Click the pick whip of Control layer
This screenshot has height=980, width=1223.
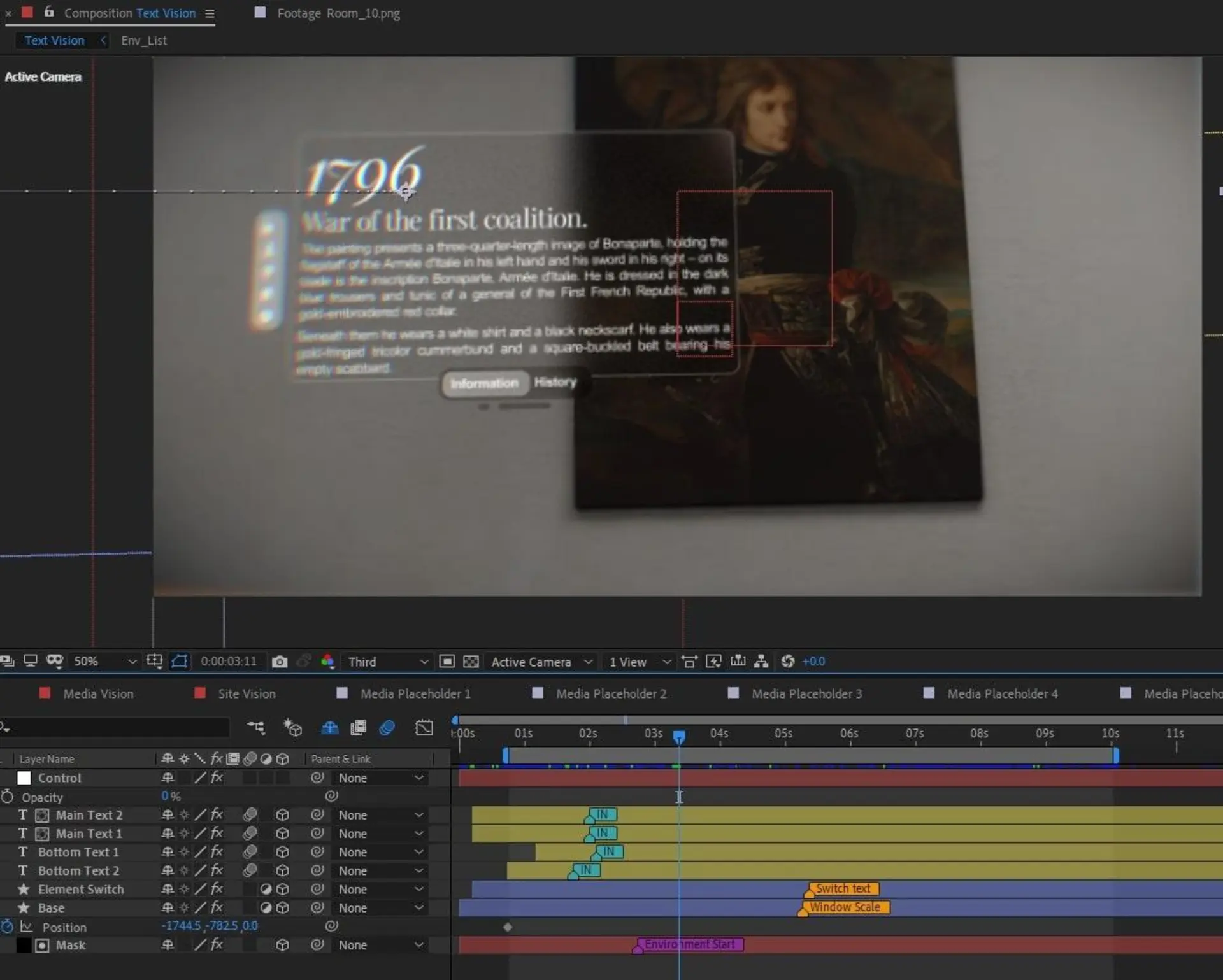click(317, 778)
